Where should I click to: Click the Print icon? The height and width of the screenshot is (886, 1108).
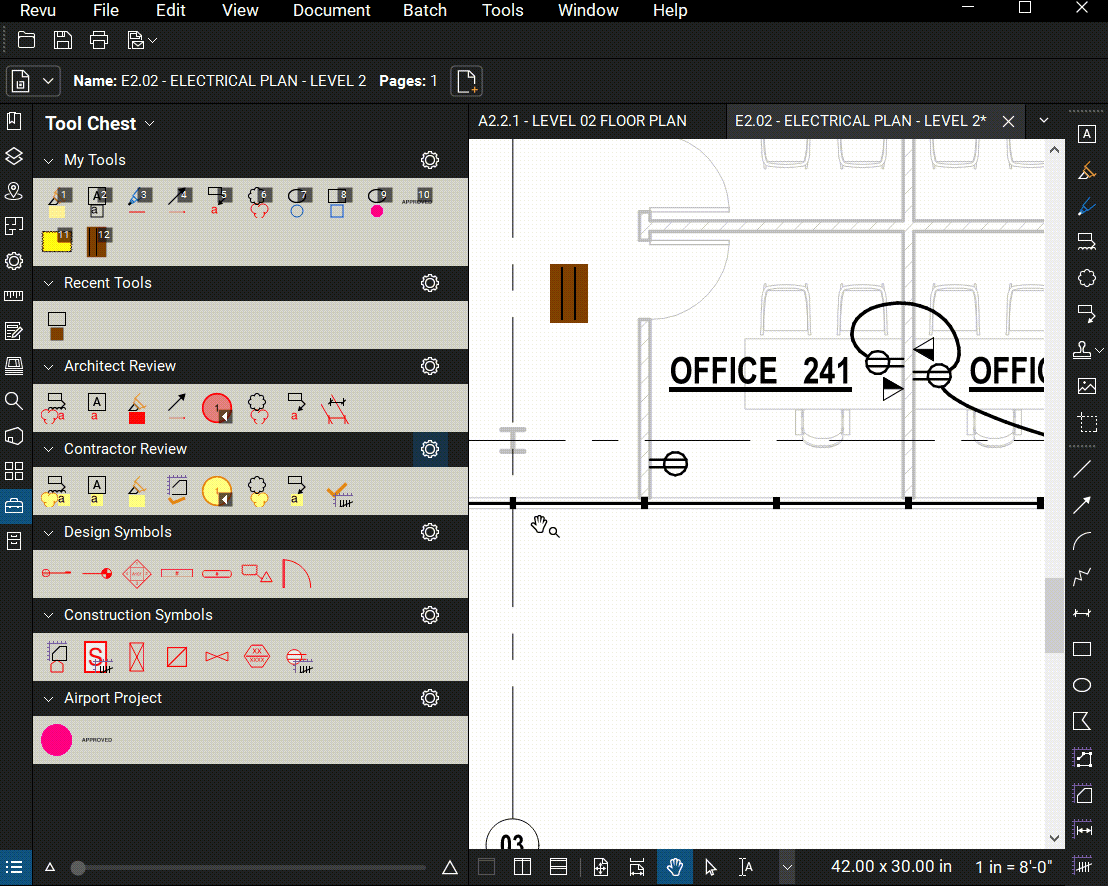click(x=98, y=40)
